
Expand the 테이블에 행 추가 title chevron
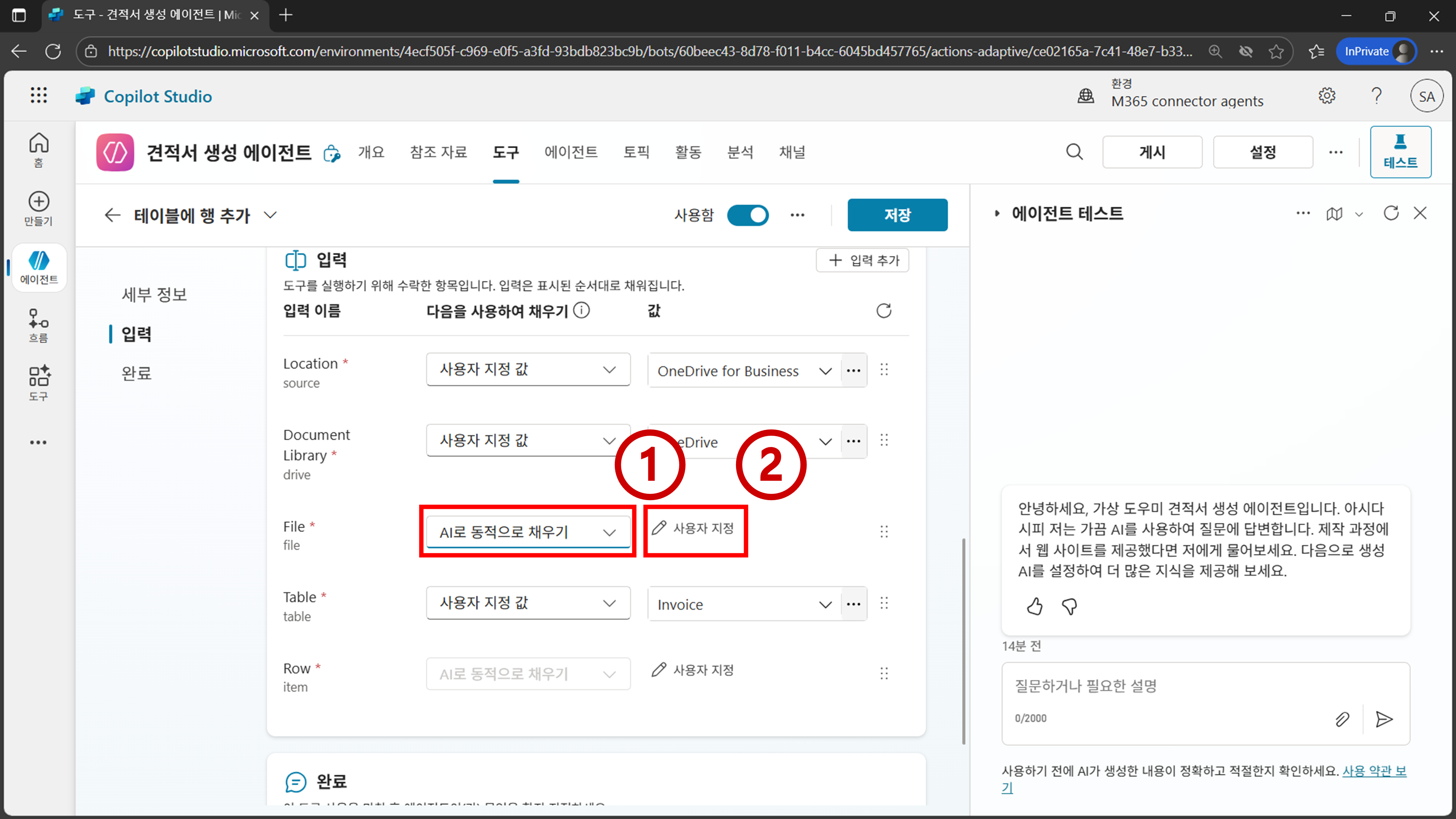(271, 215)
